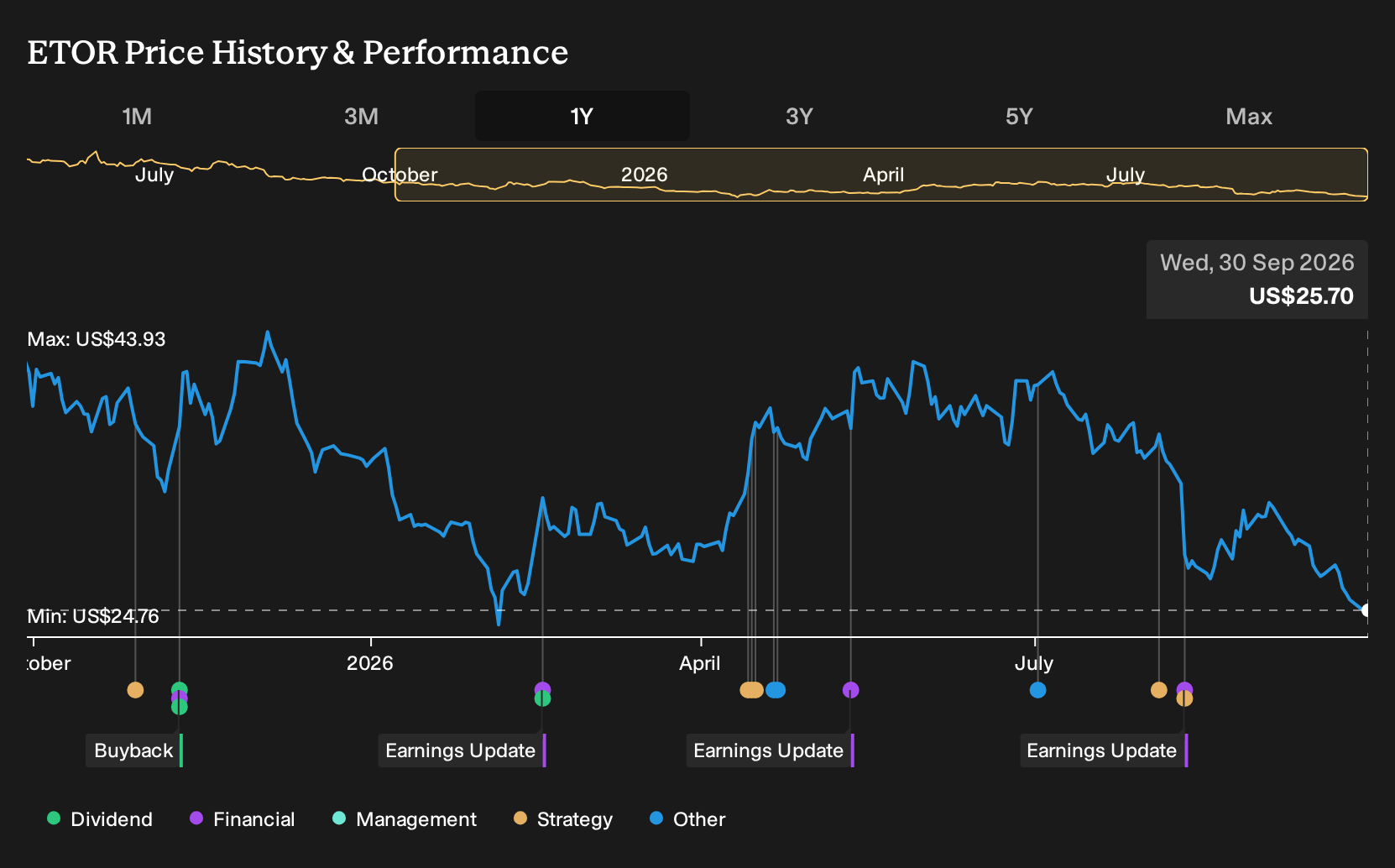Click the highlighted range selector in overview chart

tap(881, 175)
